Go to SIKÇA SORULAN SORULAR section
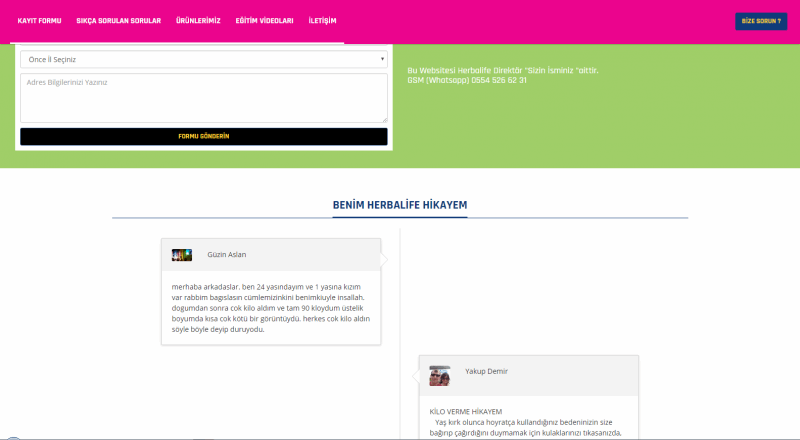This screenshot has height=440, width=800. click(118, 21)
